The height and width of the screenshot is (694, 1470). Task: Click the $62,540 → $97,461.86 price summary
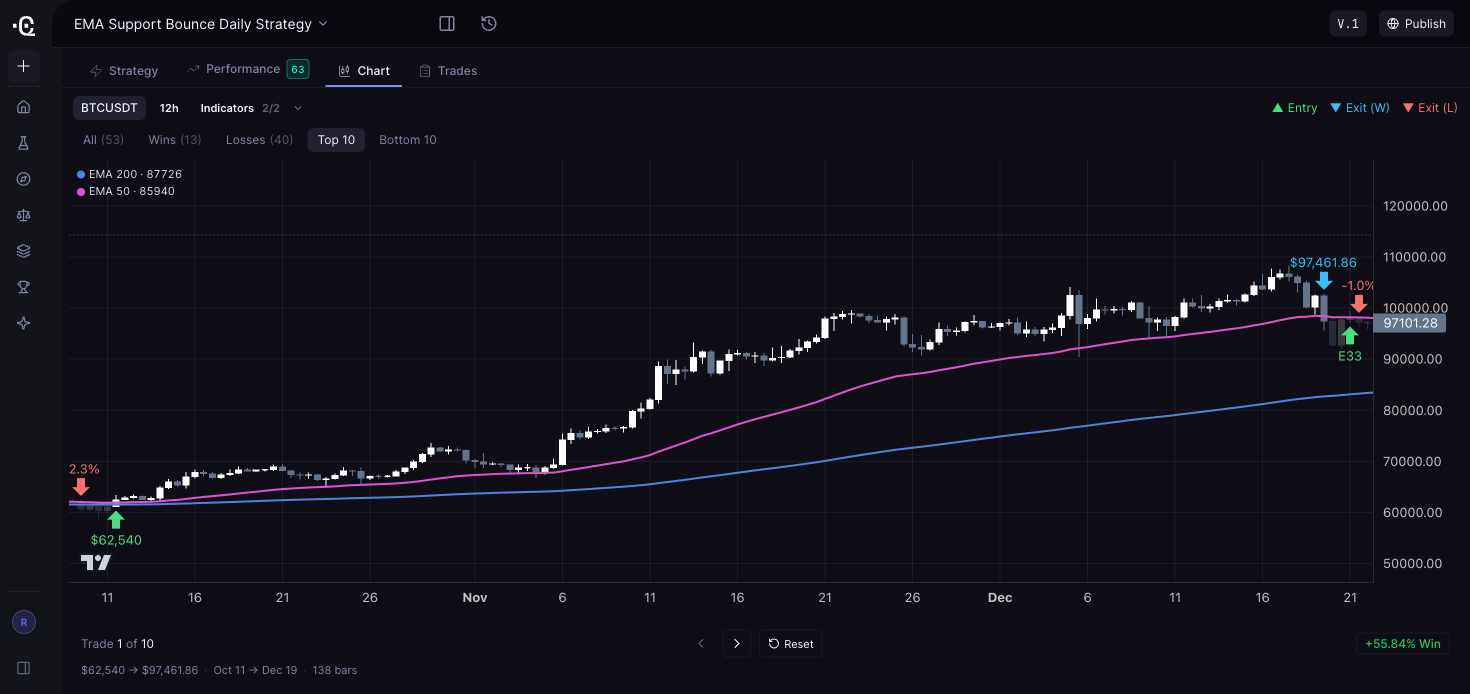pyautogui.click(x=140, y=670)
